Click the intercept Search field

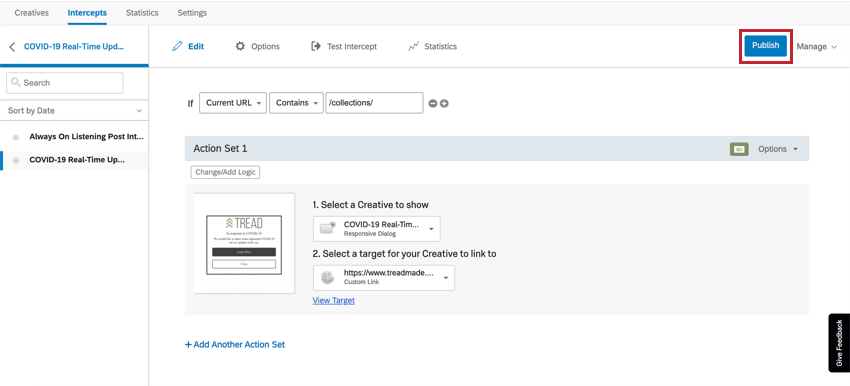point(65,83)
